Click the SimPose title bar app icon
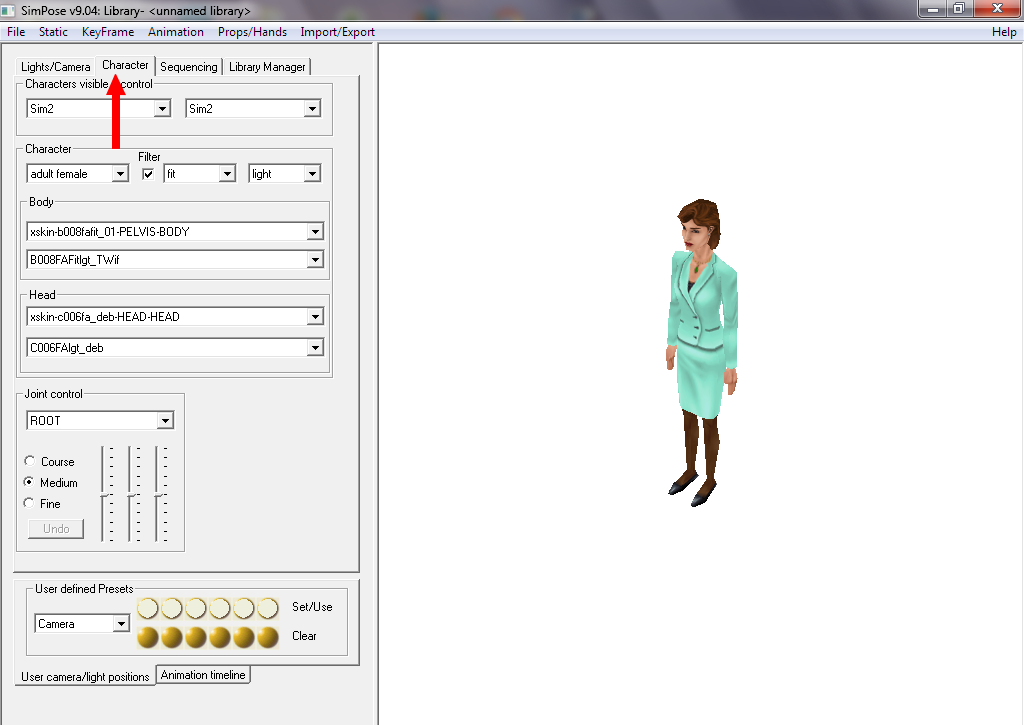 (x=11, y=11)
